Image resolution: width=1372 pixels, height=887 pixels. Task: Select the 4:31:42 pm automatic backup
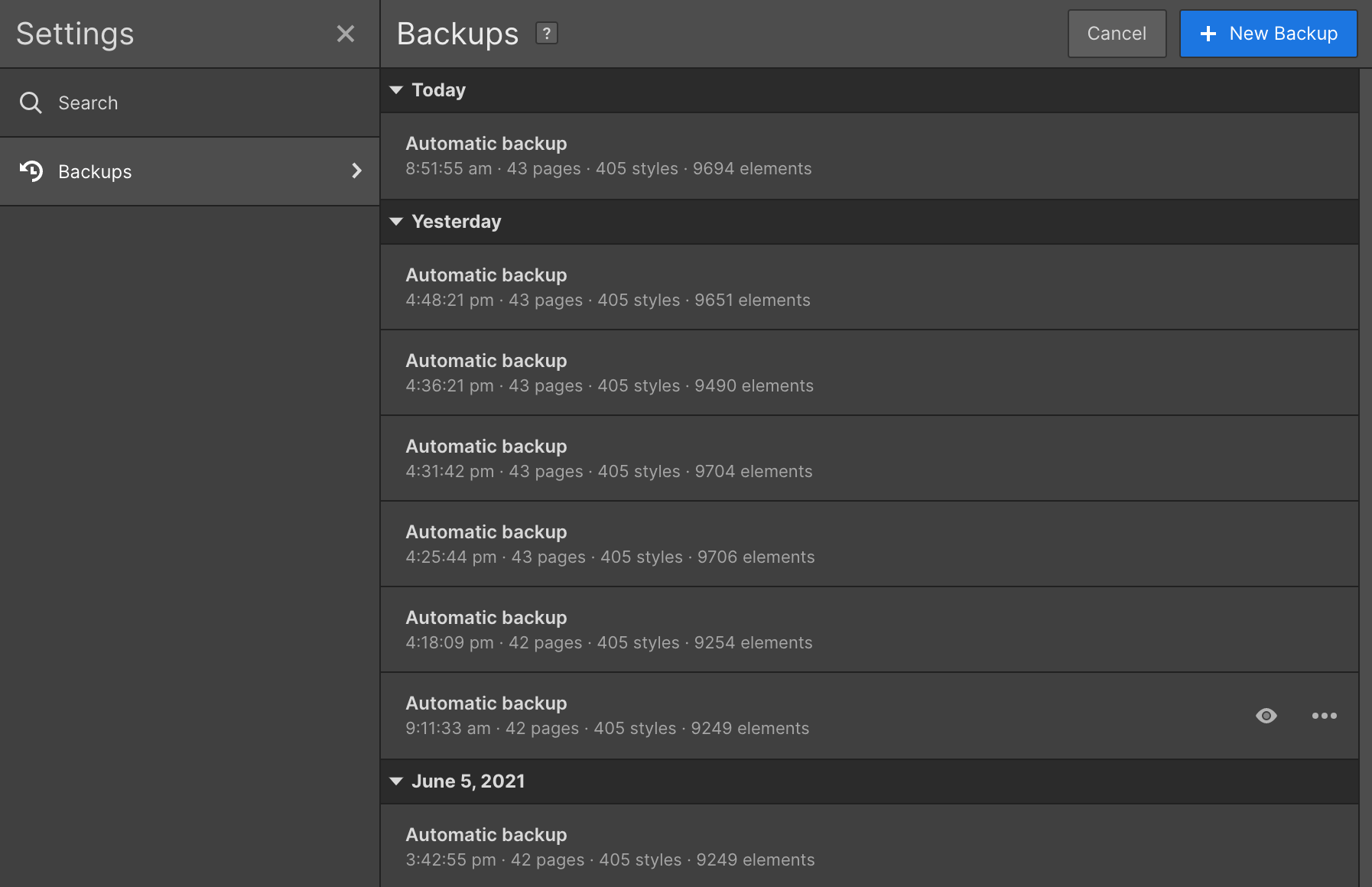click(x=870, y=459)
